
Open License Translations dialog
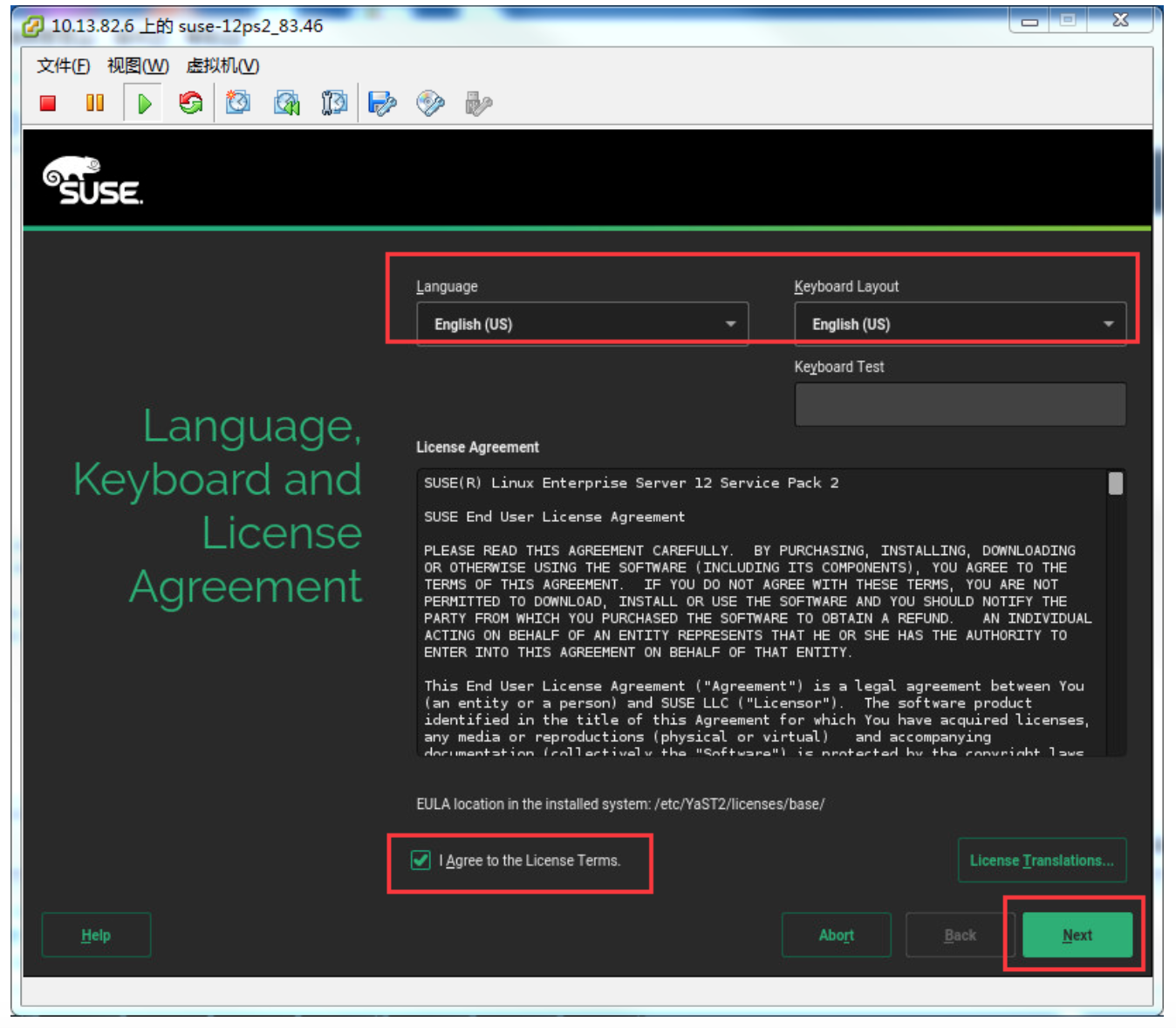click(1042, 860)
